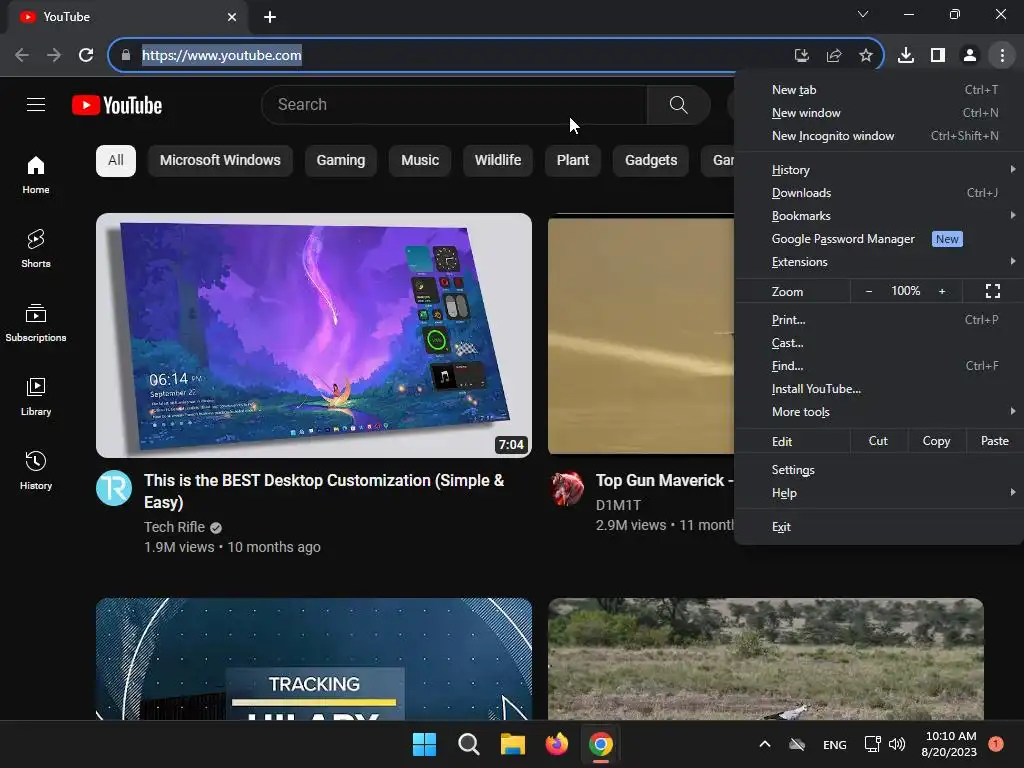Choose Print from the menu
Image resolution: width=1024 pixels, height=768 pixels.
coord(879,320)
